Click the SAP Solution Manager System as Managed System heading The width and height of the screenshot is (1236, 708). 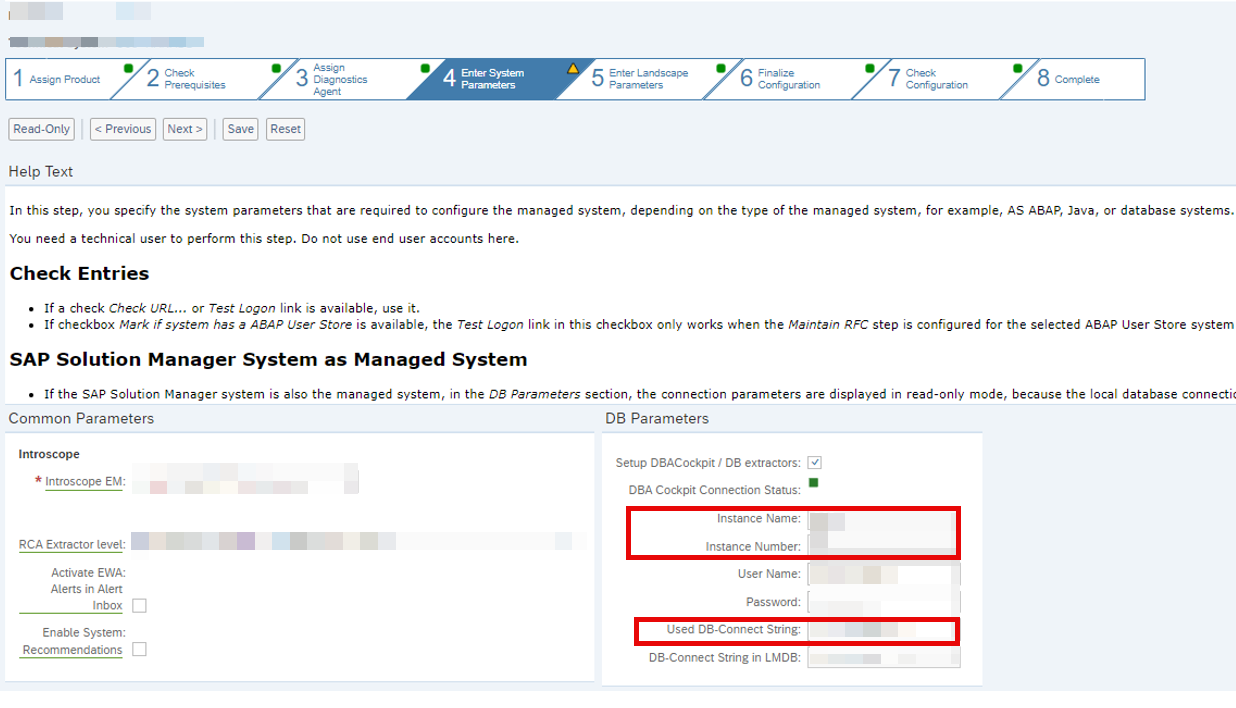click(268, 359)
